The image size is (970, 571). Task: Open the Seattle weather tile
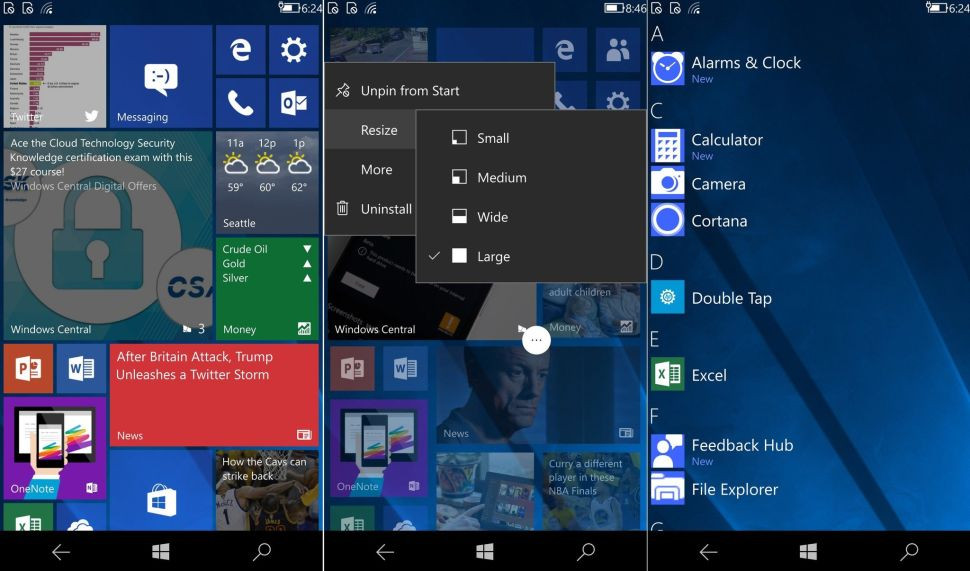click(267, 182)
